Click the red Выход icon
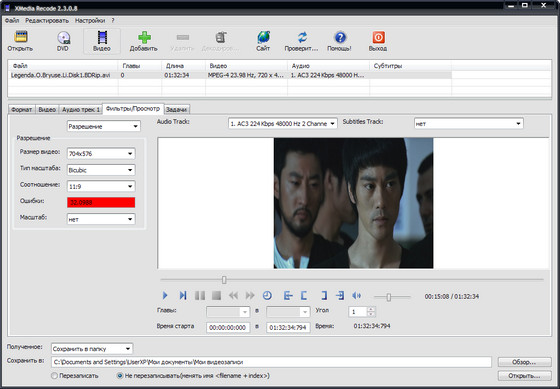 coord(379,37)
